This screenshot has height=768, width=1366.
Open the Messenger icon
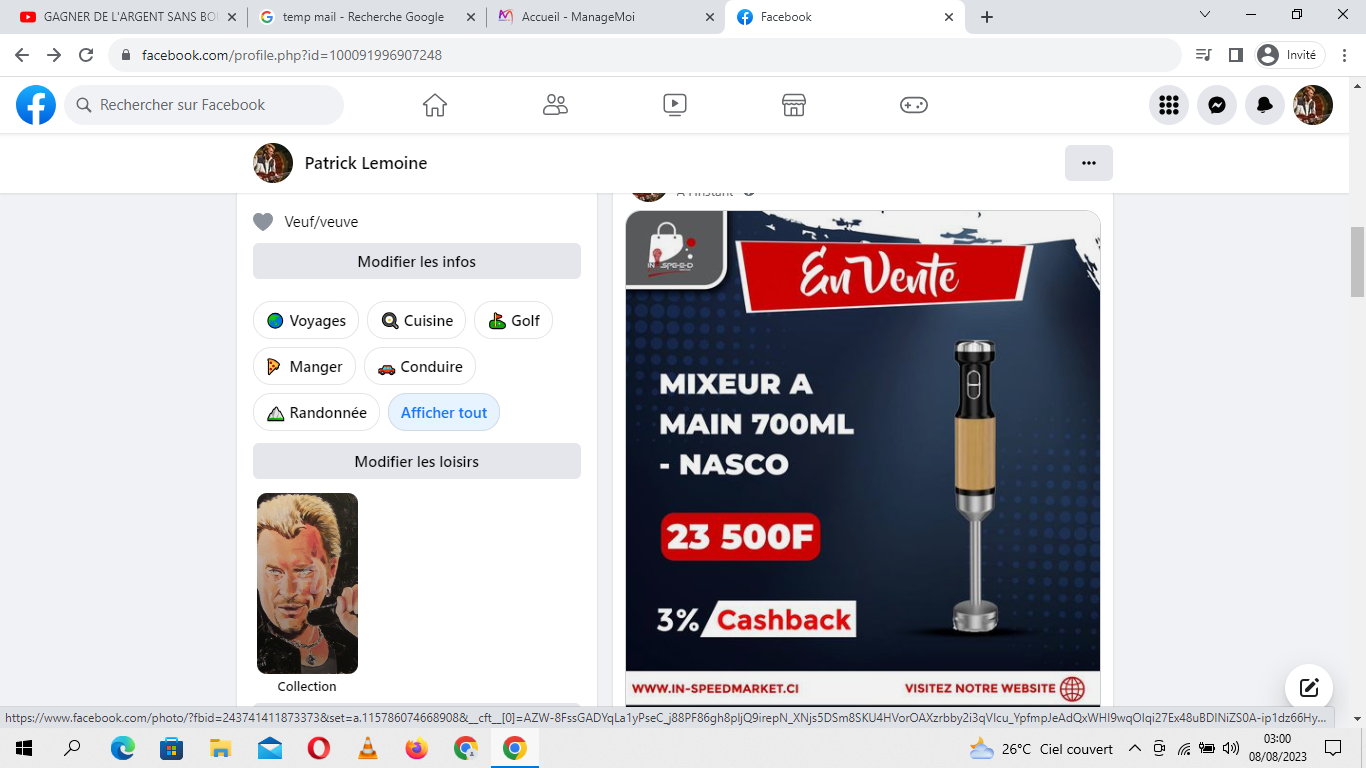click(x=1217, y=105)
